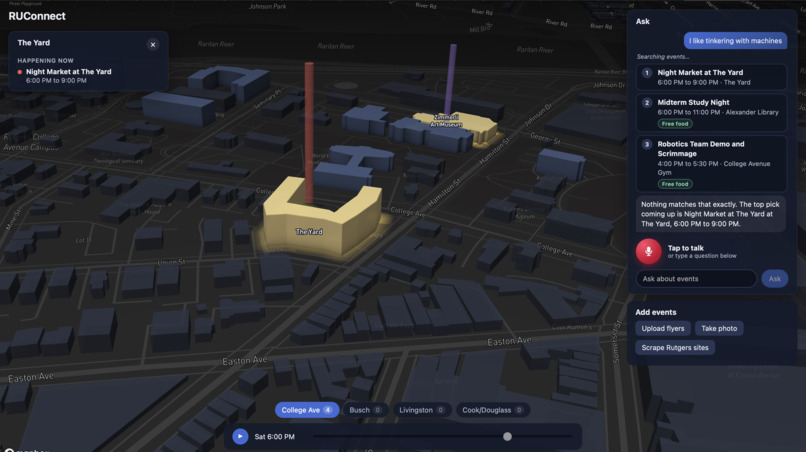This screenshot has width=806, height=452.
Task: Click the Ask submit button
Action: click(774, 279)
